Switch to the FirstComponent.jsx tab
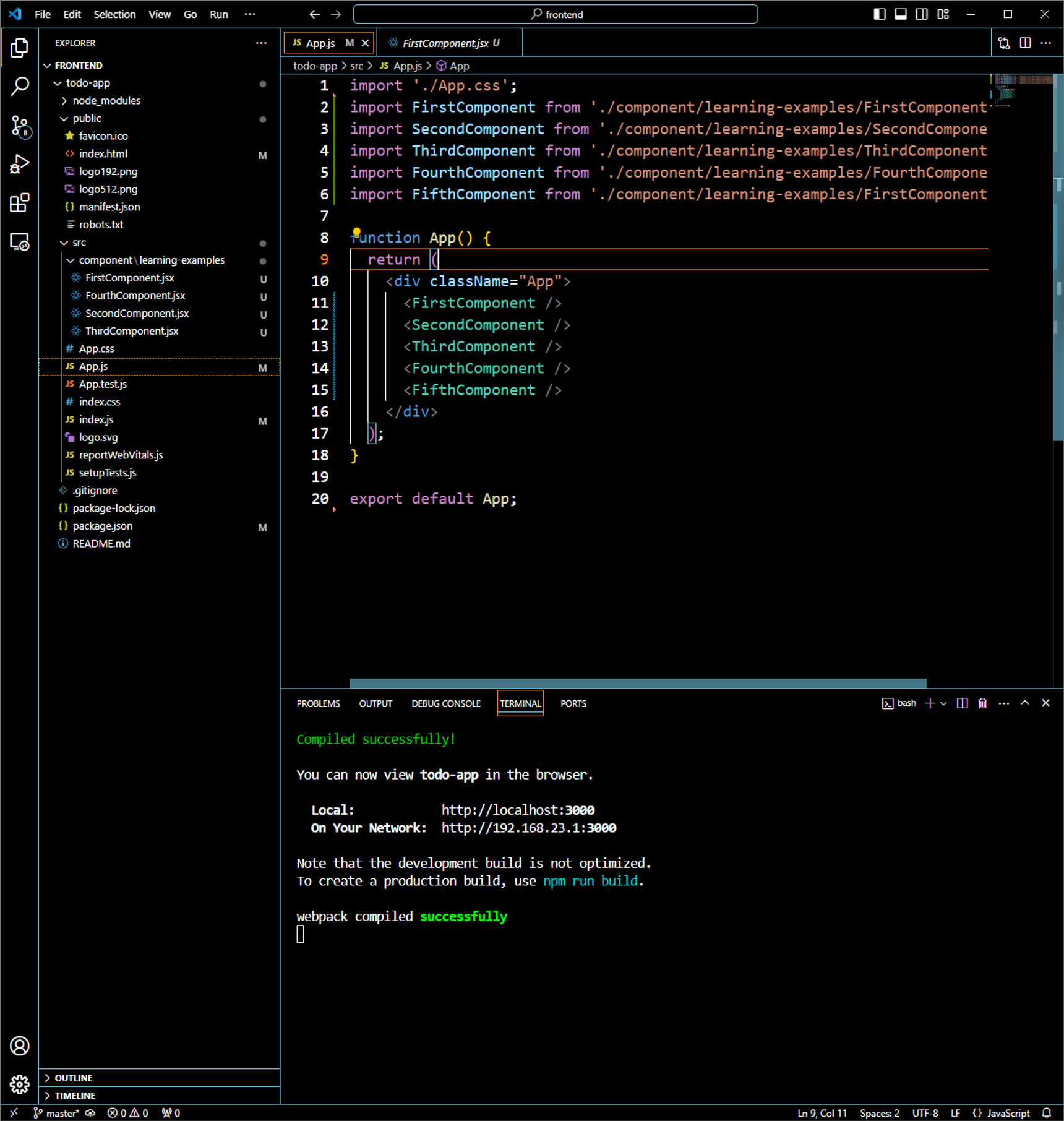Viewport: 1064px width, 1121px height. pos(445,43)
